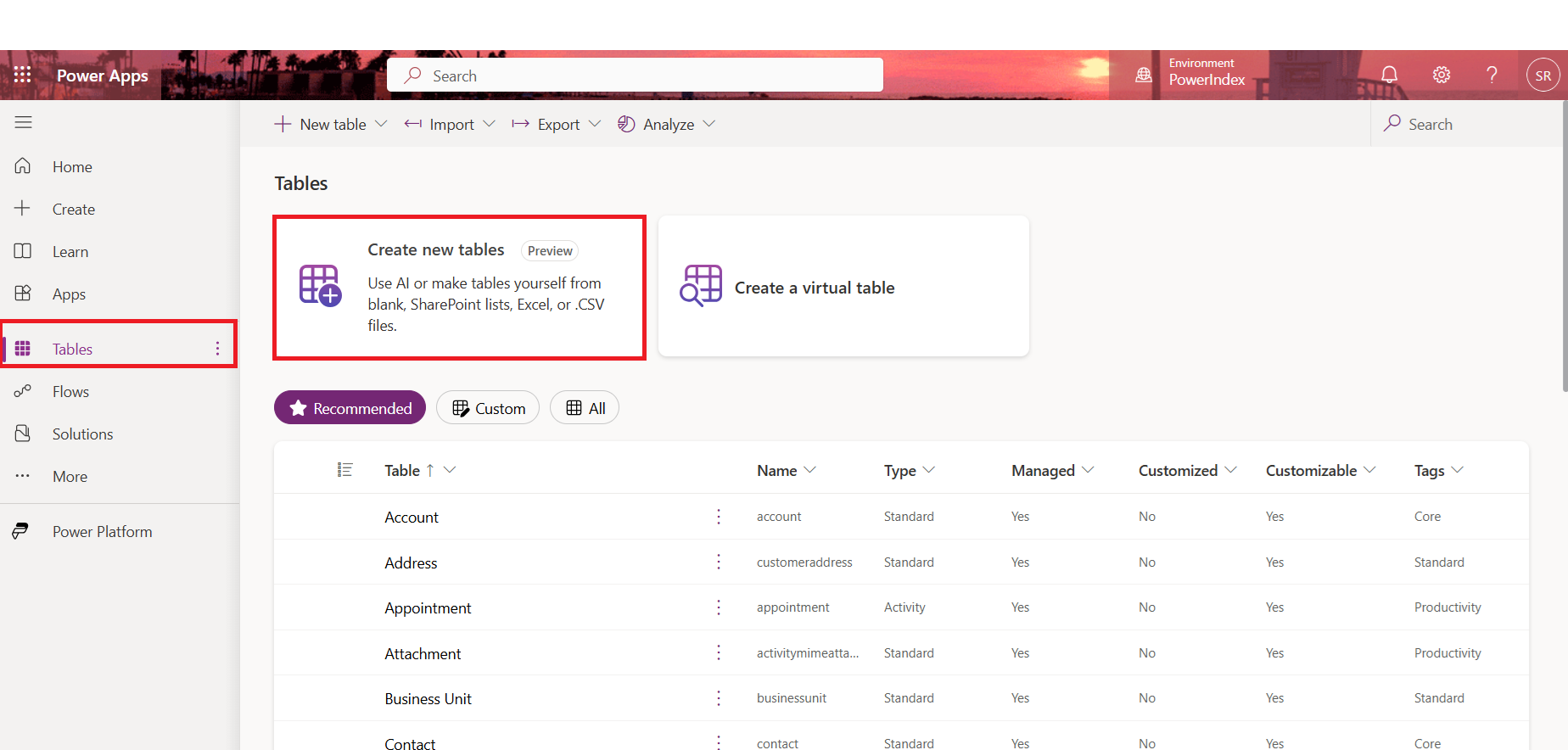Switch to the Custom tables filter
Image resolution: width=1568 pixels, height=750 pixels.
click(x=488, y=408)
